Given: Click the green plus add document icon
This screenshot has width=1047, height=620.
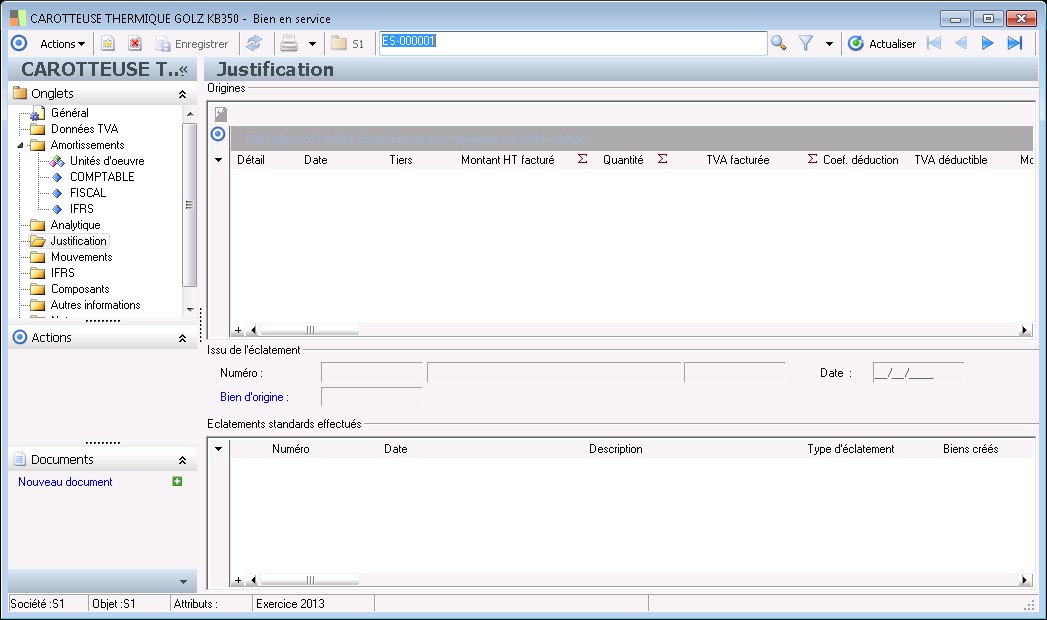Looking at the screenshot, I should point(177,481).
